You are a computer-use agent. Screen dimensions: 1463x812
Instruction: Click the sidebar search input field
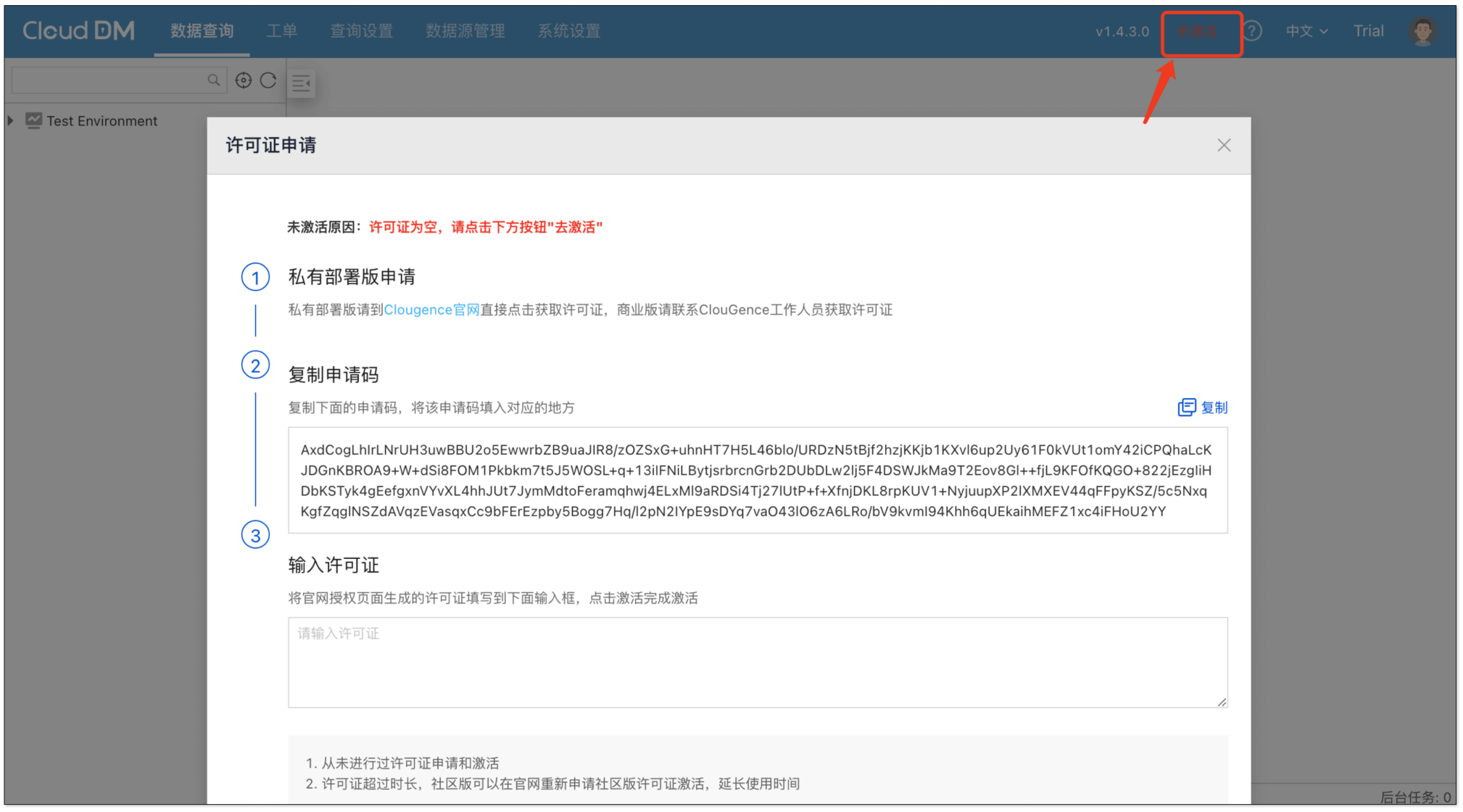pos(109,80)
